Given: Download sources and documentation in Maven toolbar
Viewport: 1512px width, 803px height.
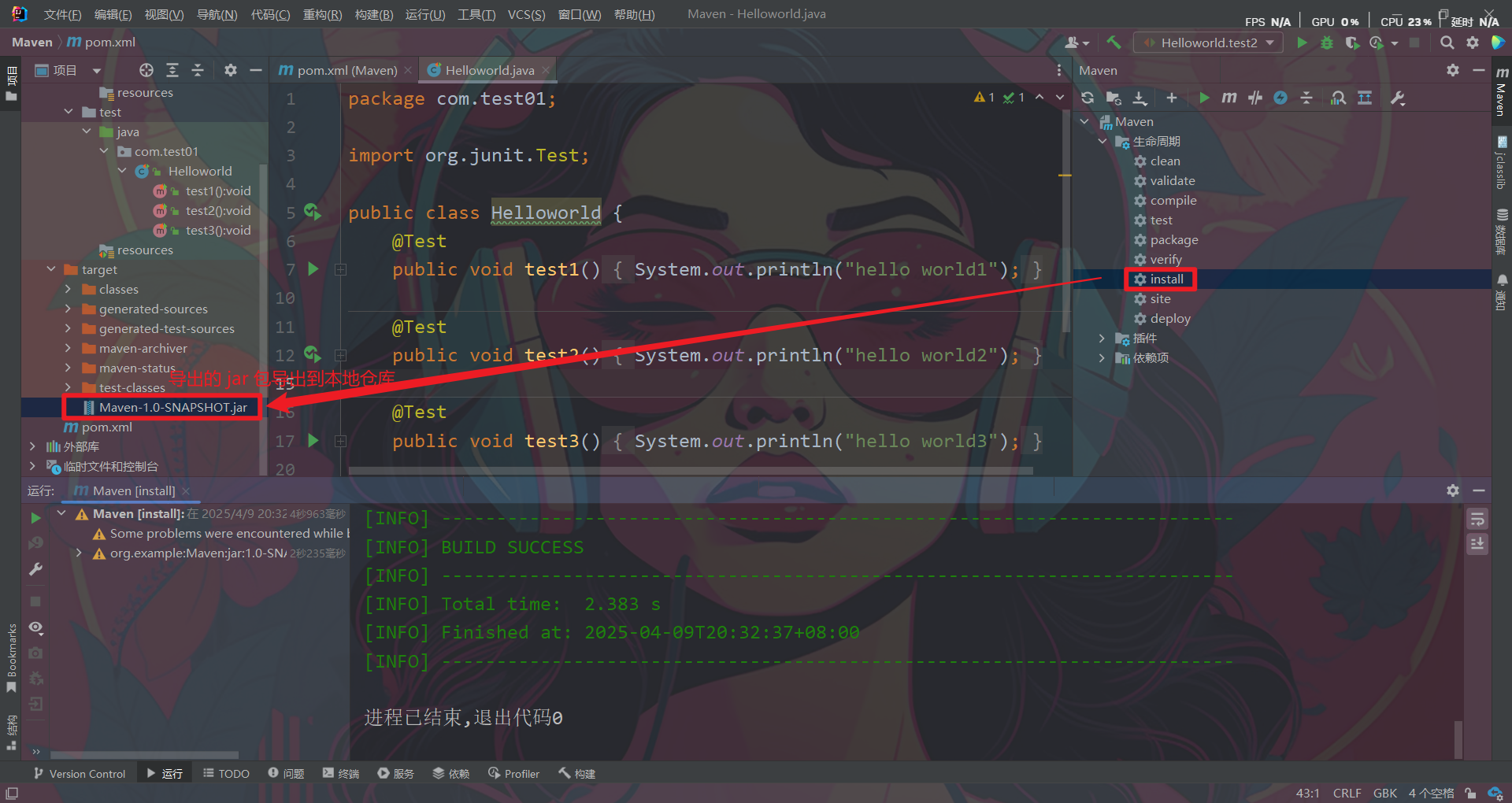Looking at the screenshot, I should click(x=1140, y=98).
